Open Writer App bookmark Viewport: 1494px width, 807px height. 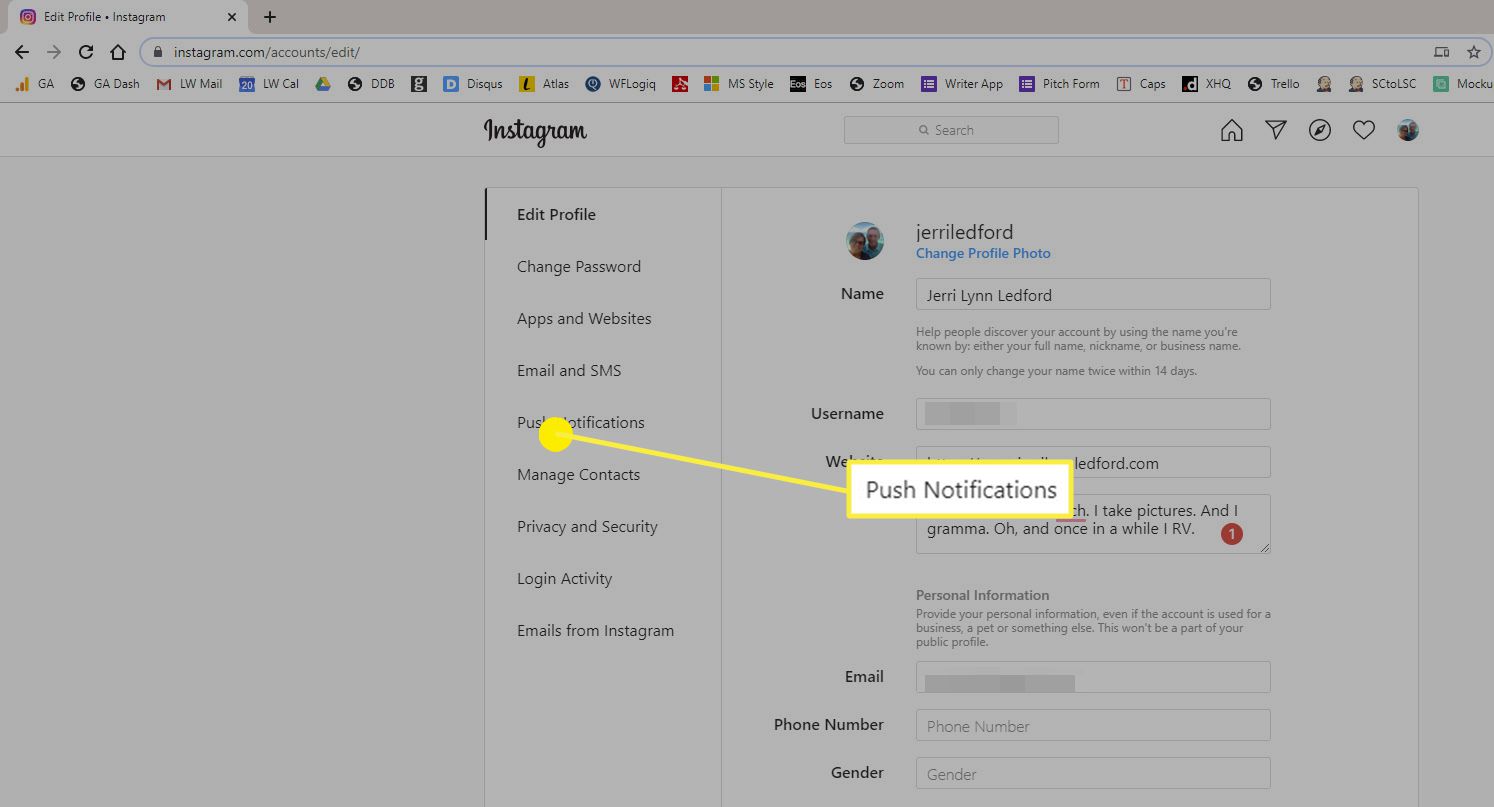pyautogui.click(x=961, y=84)
